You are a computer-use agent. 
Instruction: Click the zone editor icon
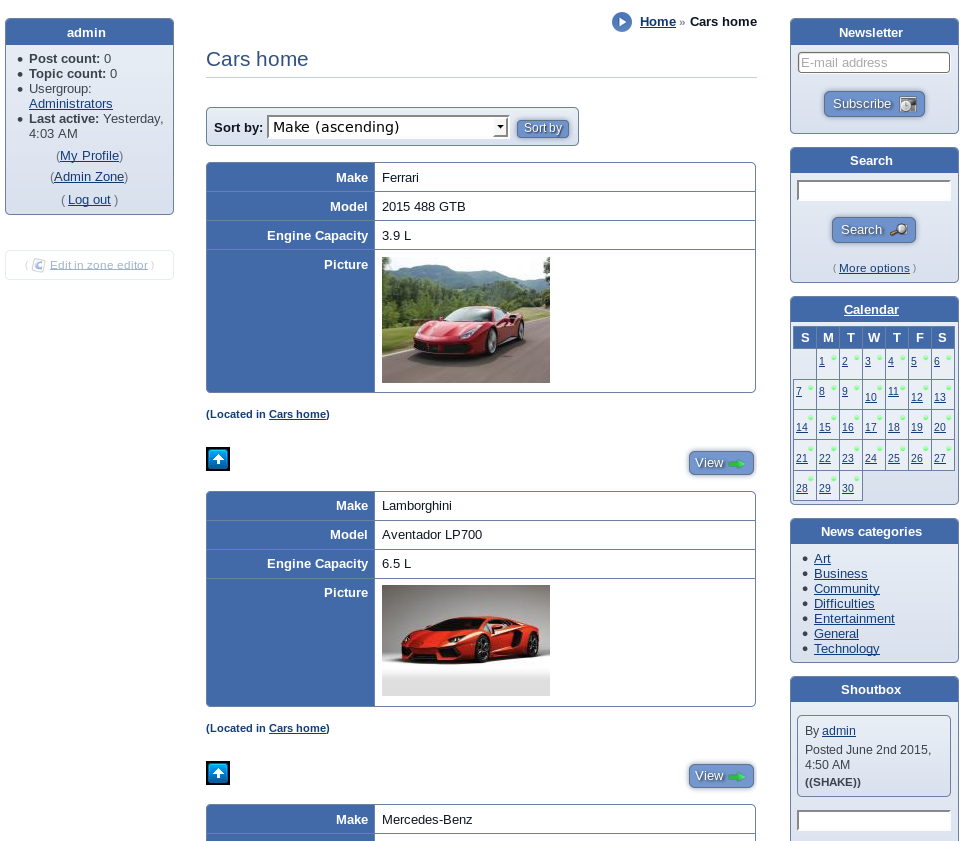[x=39, y=265]
